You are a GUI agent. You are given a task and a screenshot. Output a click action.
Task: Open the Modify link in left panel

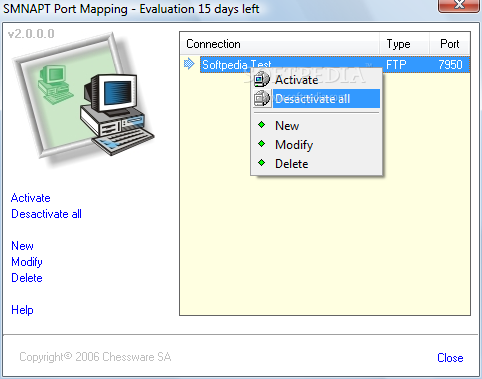27,262
